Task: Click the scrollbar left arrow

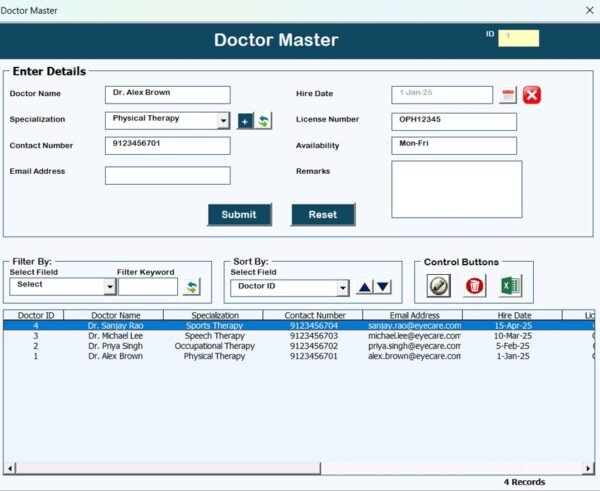Action: (9, 468)
